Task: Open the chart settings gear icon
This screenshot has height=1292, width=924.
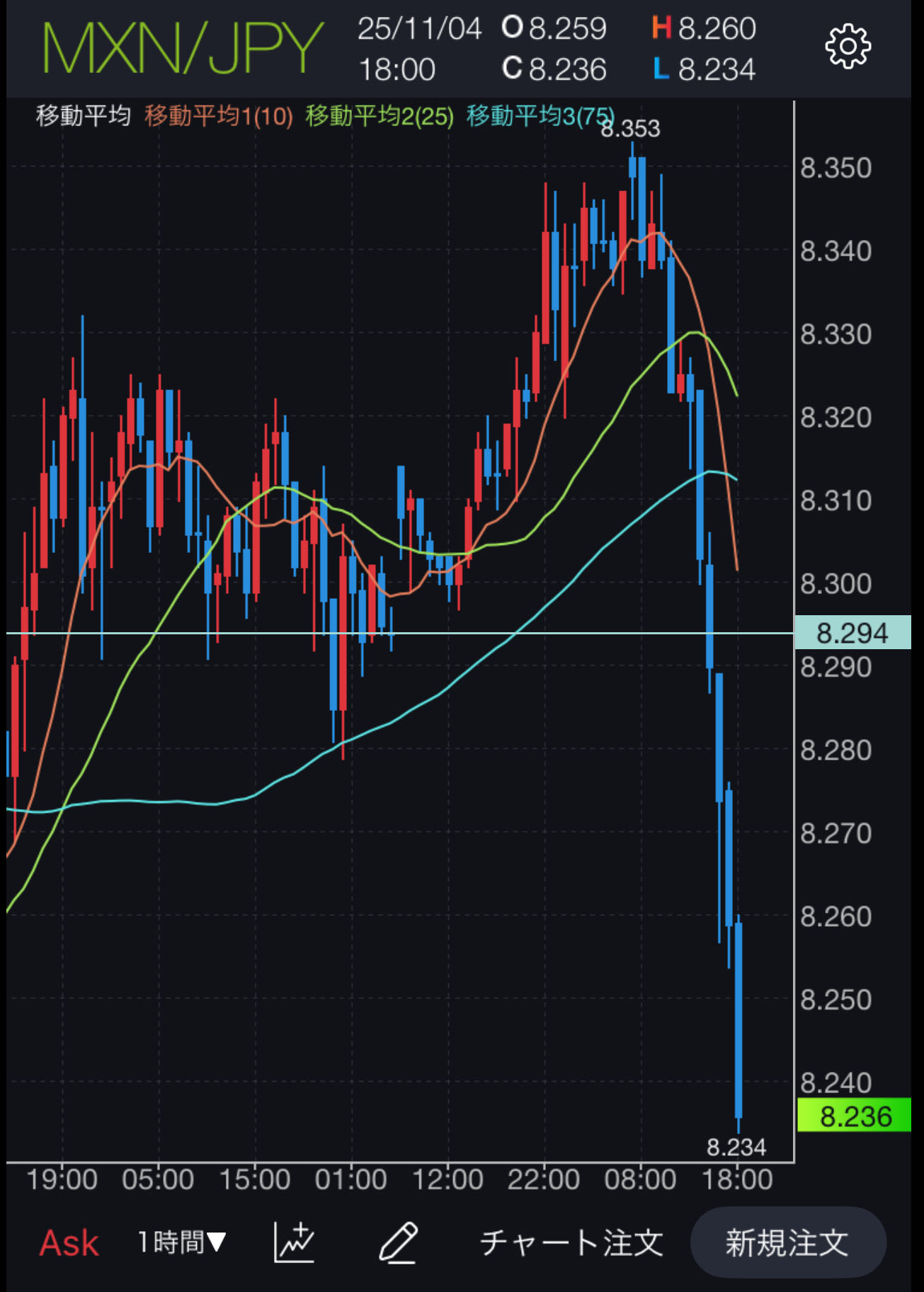Action: 848,47
